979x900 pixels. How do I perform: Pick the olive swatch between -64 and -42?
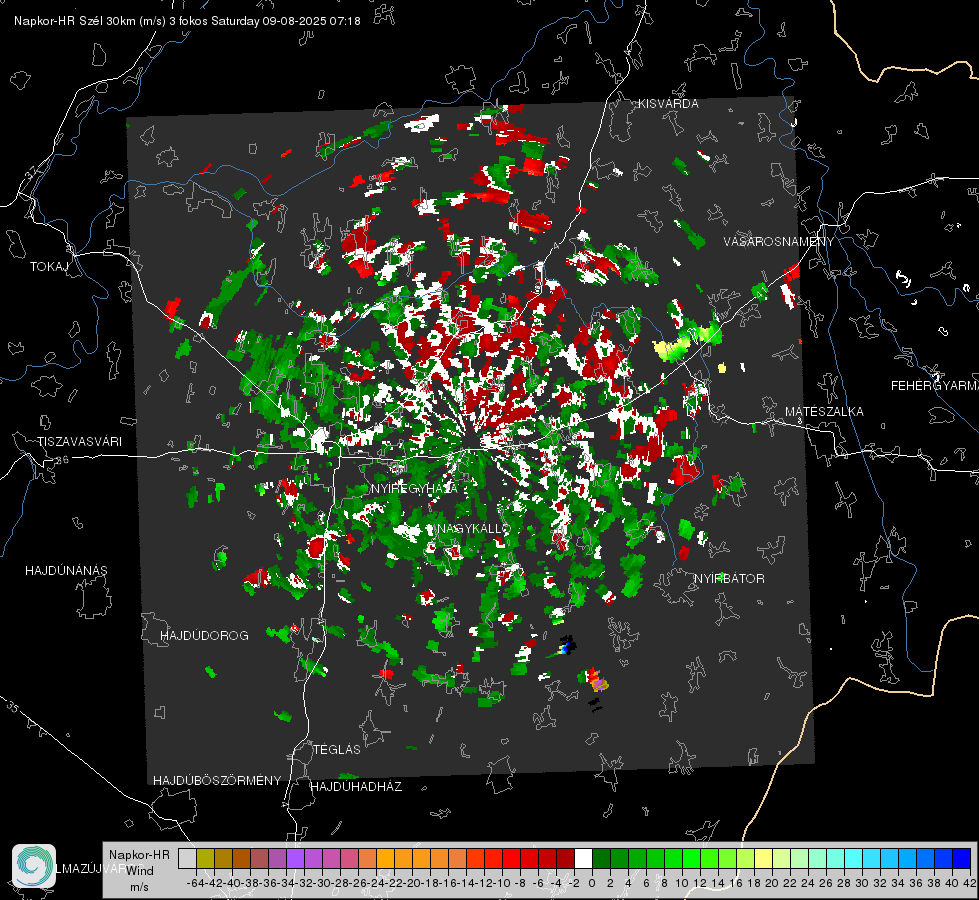click(205, 859)
